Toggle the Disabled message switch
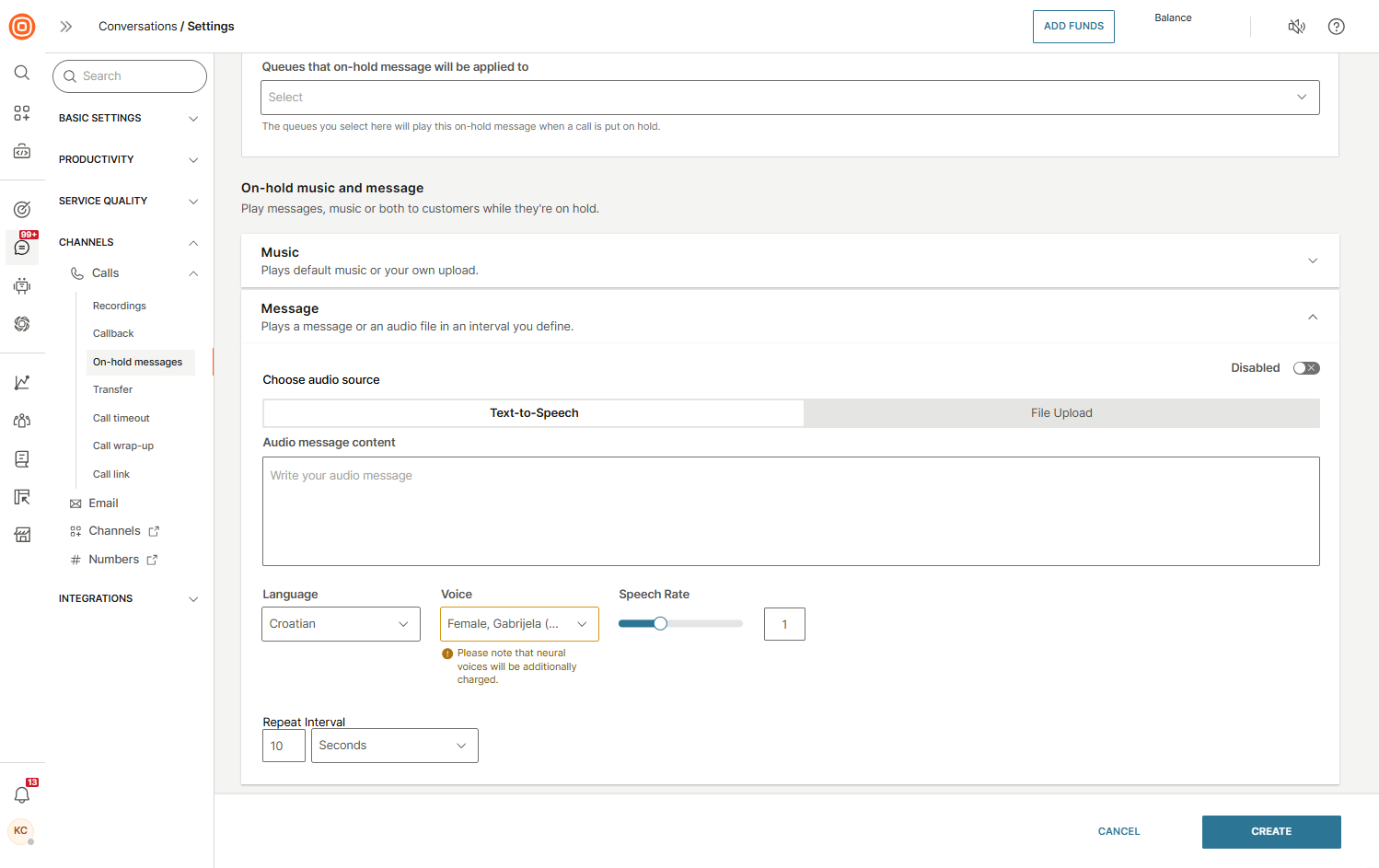Image resolution: width=1379 pixels, height=868 pixels. point(1305,368)
